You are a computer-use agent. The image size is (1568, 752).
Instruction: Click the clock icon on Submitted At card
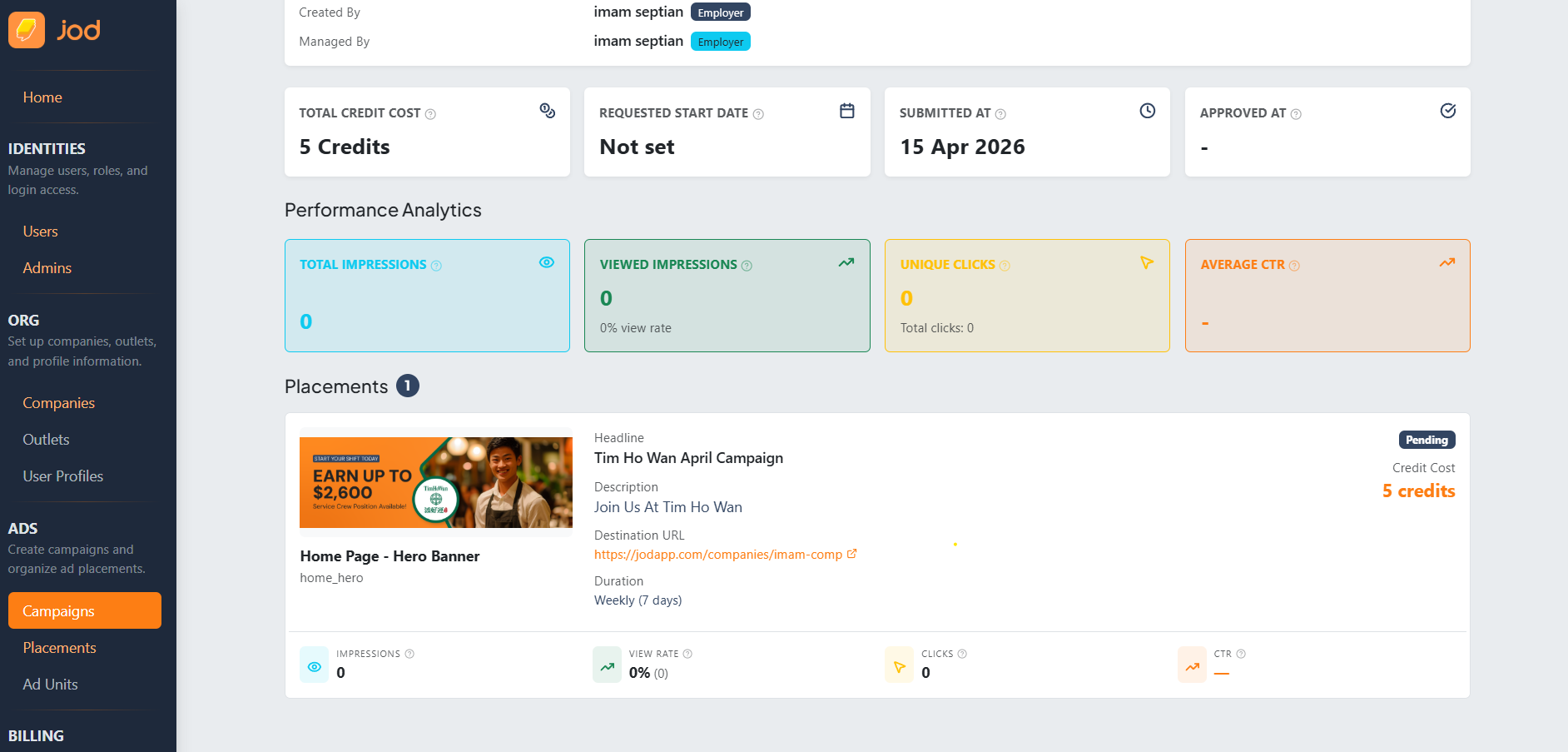1148,111
